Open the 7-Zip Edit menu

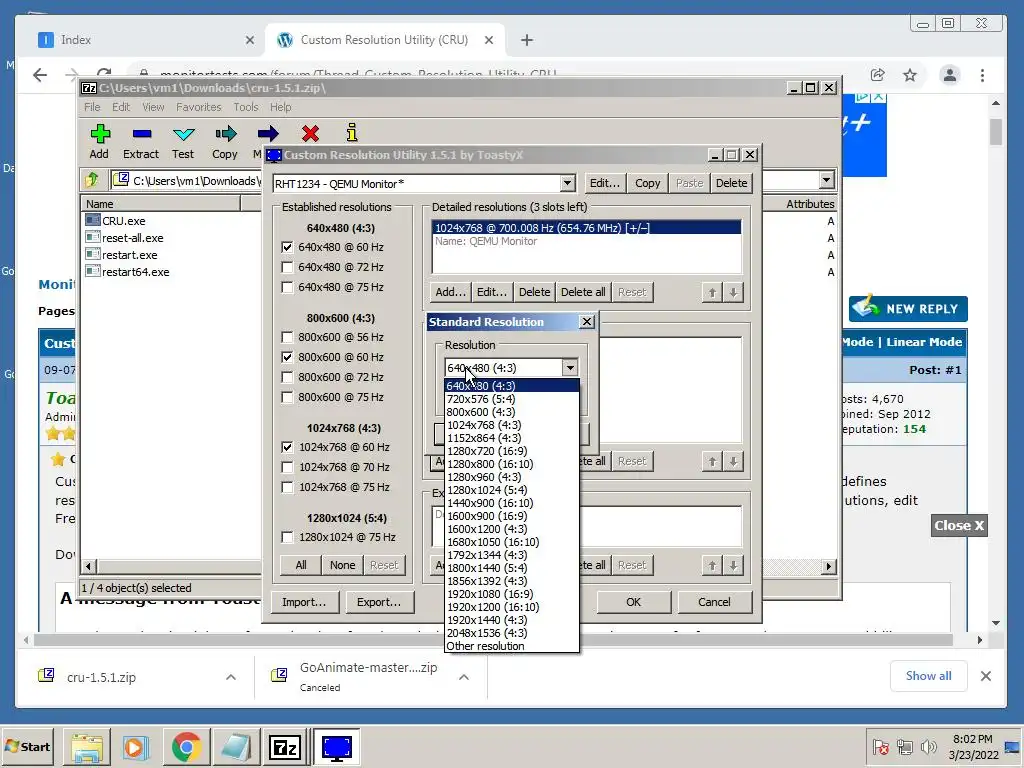pos(121,107)
